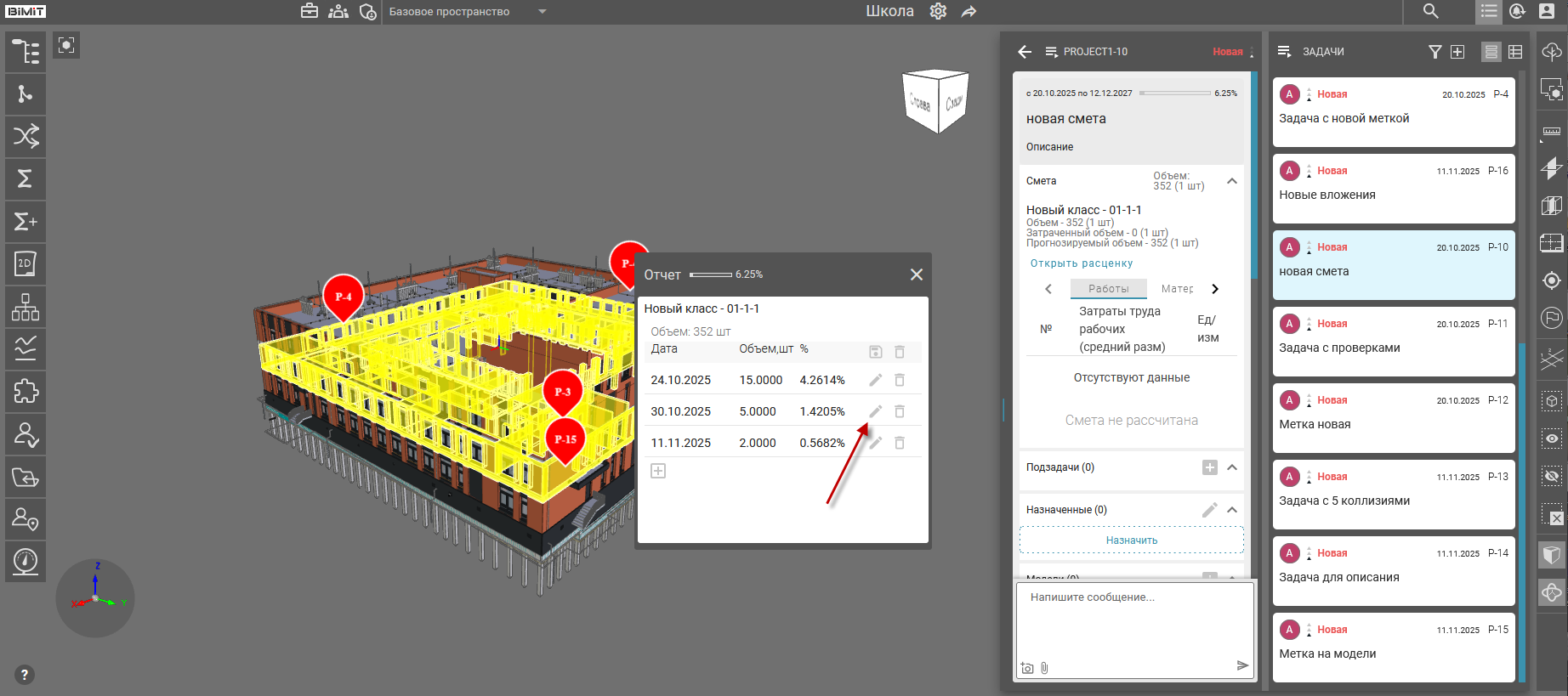The width and height of the screenshot is (1568, 696).
Task: Delete the 24.10.2025 report entry
Action: click(900, 380)
